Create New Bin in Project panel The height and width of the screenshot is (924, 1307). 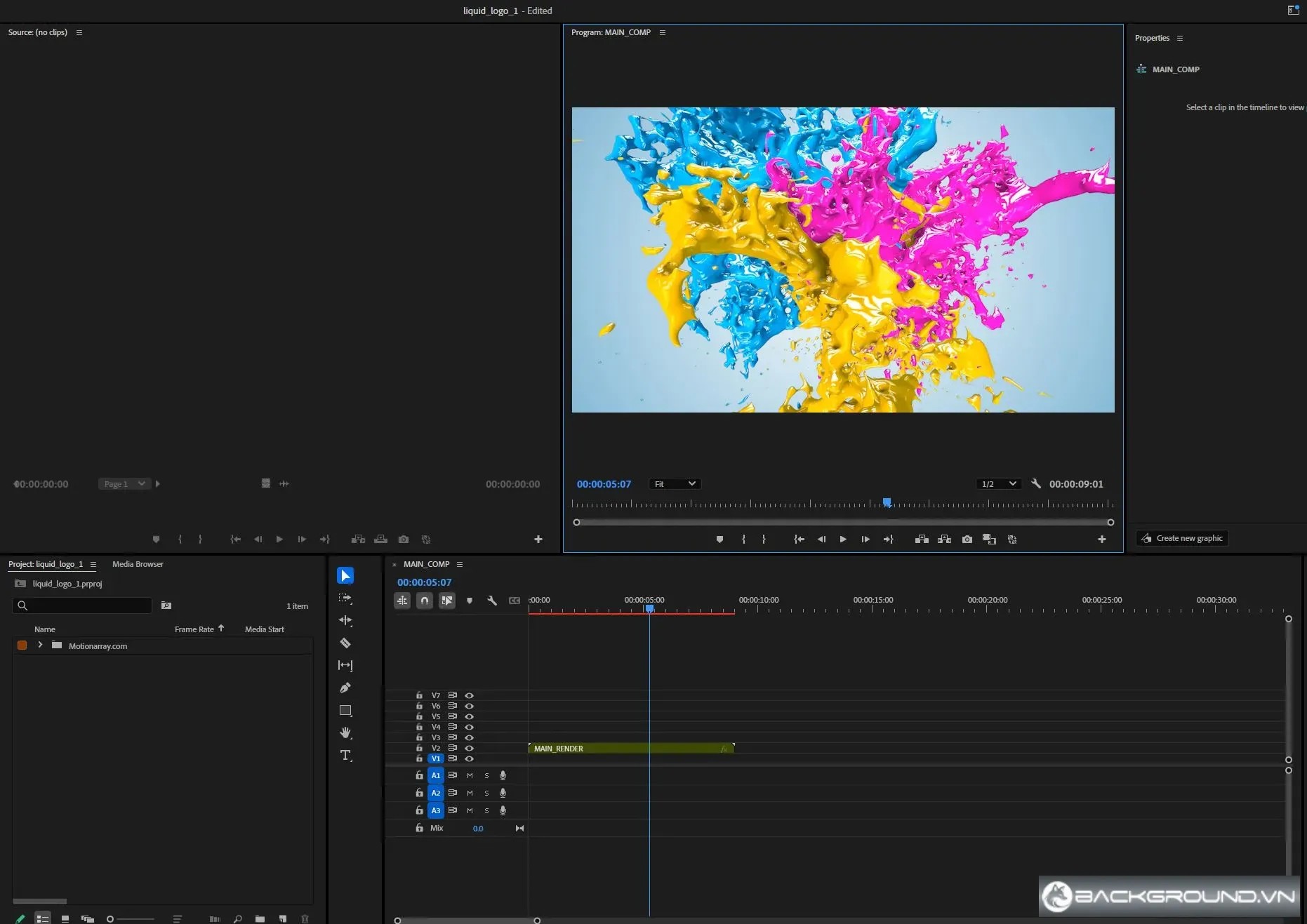pos(260,918)
